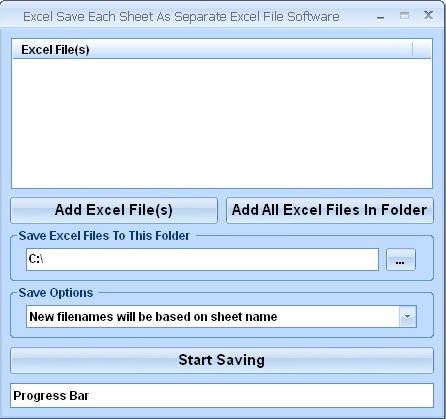Click the Add Excel File(s) button

(x=114, y=210)
